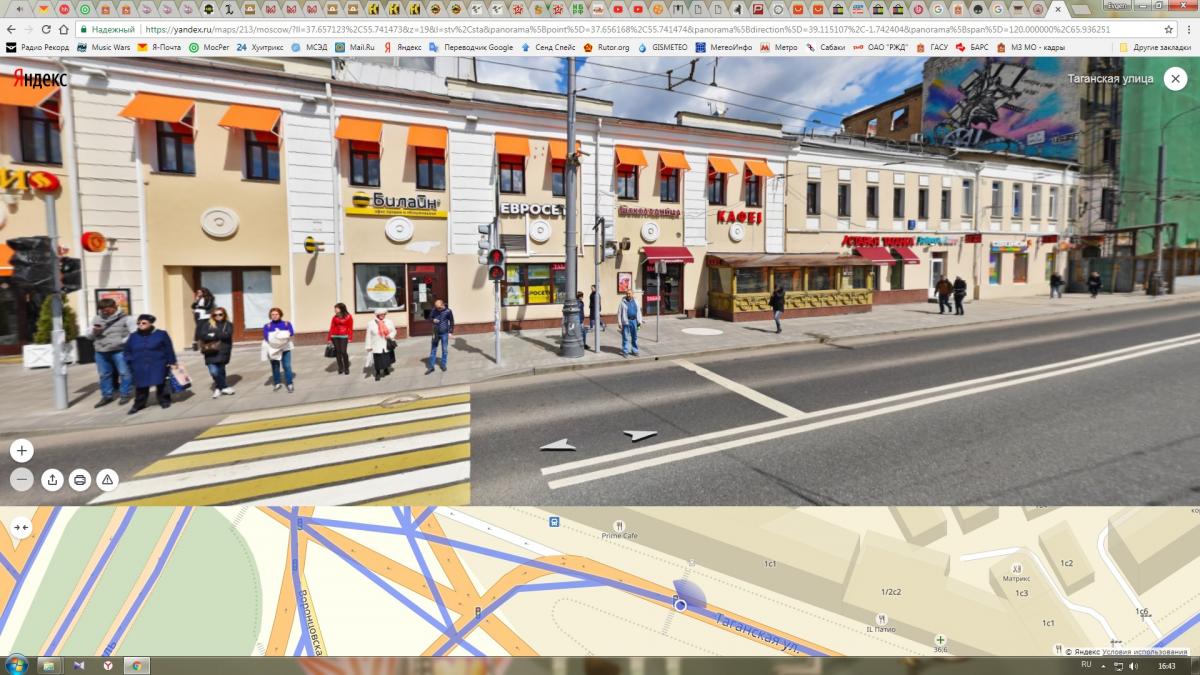
Task: Open Mail.Ru bookmark
Action: pos(355,47)
